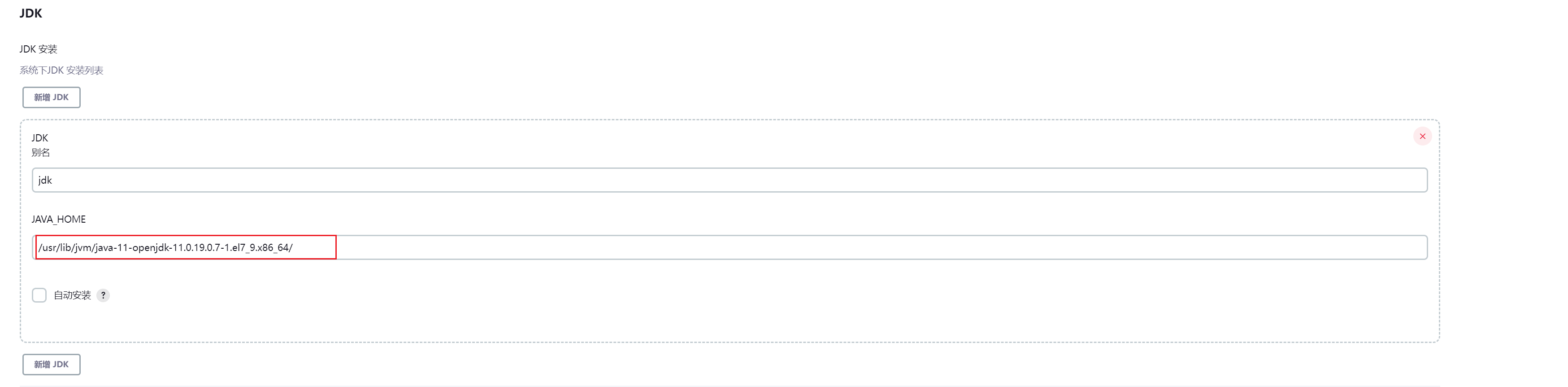The image size is (1568, 387).
Task: Focus the JAVA_HOME path input field
Action: [x=729, y=247]
